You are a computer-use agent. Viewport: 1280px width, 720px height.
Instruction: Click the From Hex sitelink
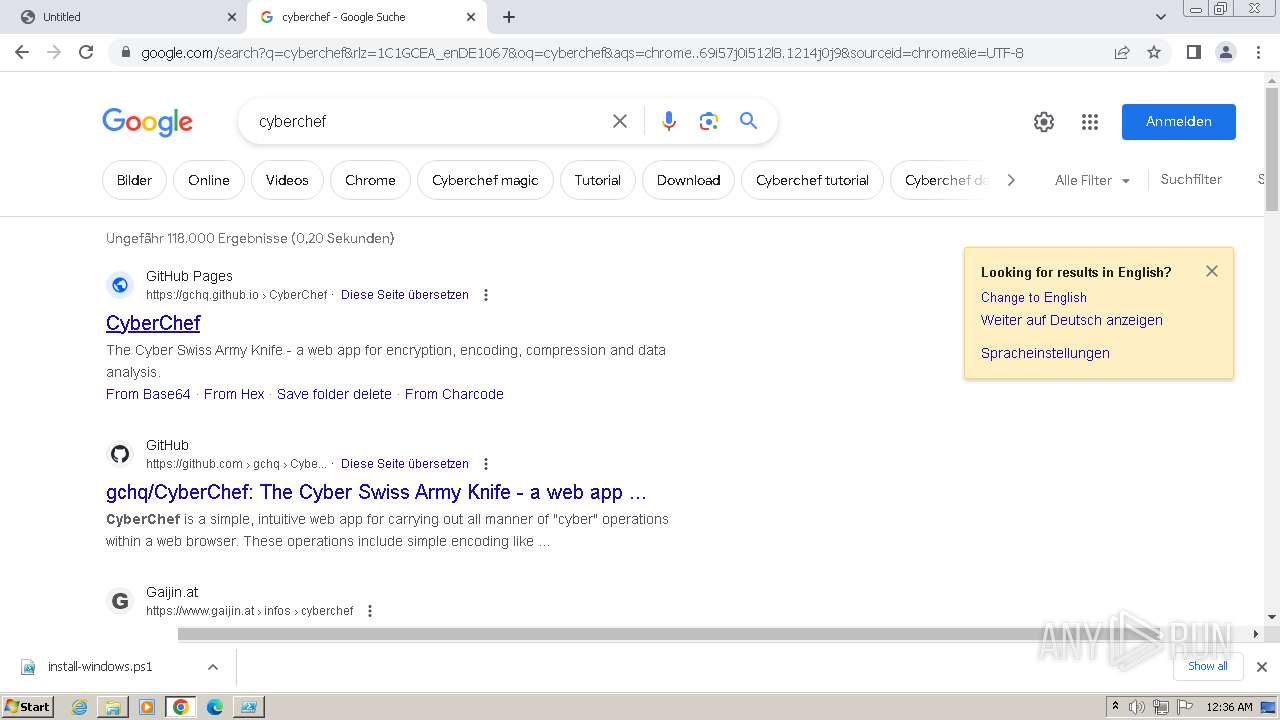234,394
